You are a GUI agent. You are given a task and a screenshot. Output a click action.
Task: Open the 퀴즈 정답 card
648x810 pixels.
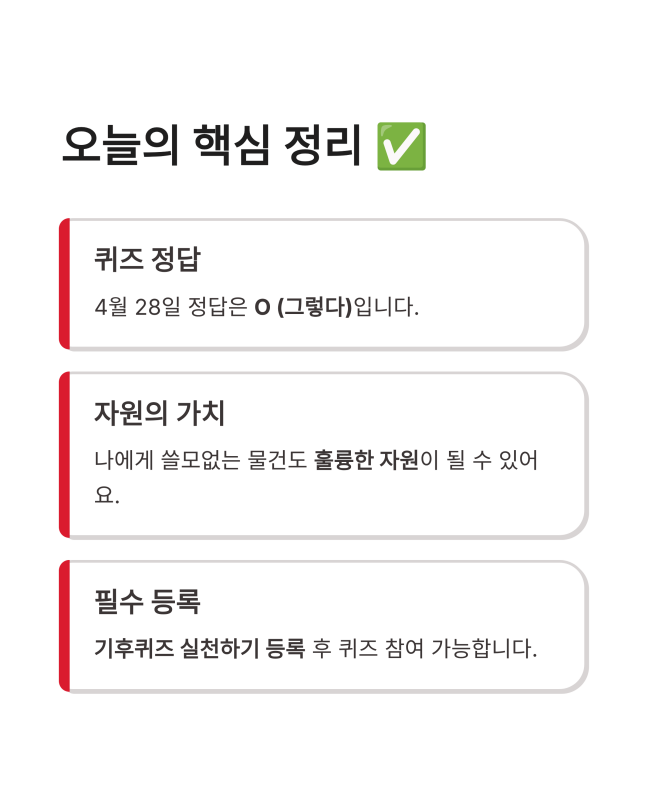click(x=323, y=284)
